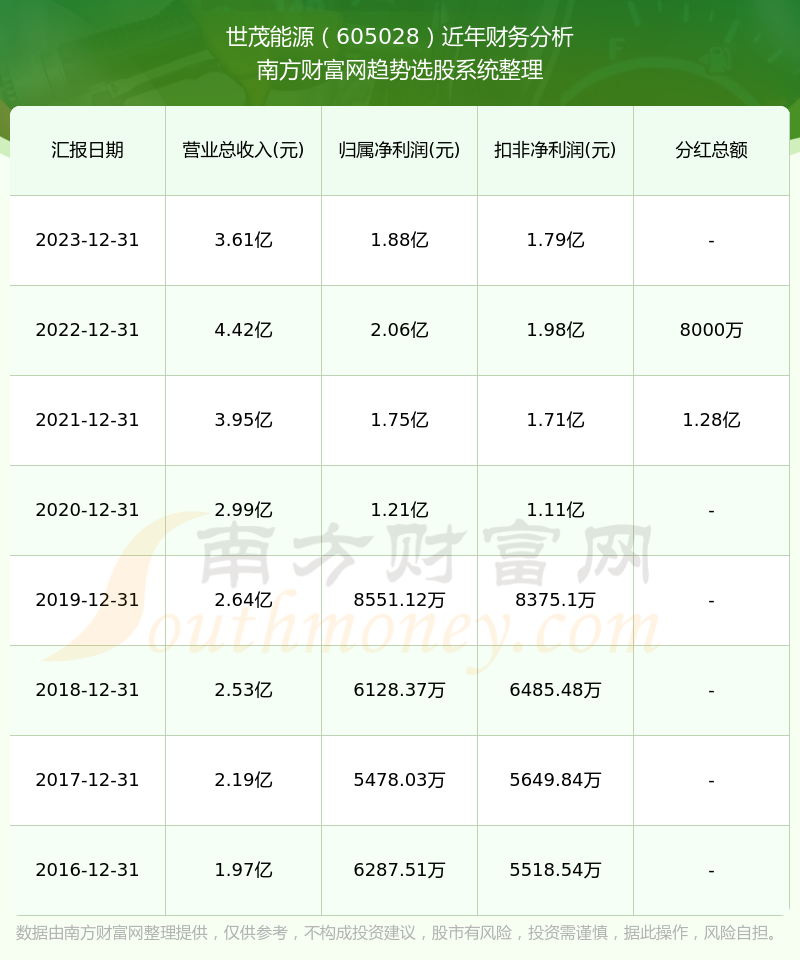800x960 pixels.
Task: Click net profit value 6128.37万
Action: (x=400, y=690)
